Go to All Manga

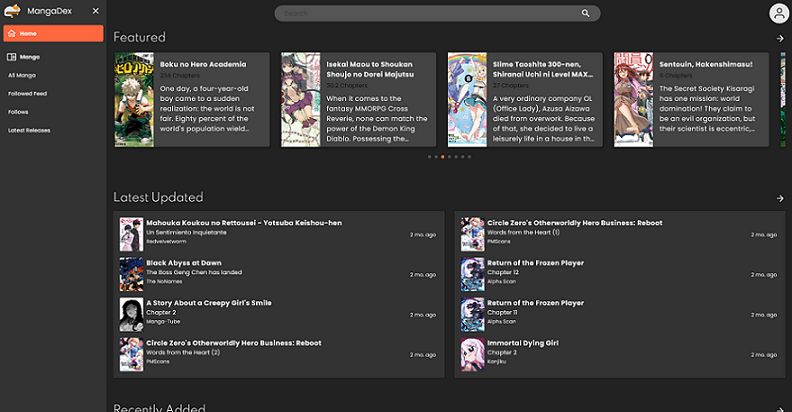pos(22,75)
